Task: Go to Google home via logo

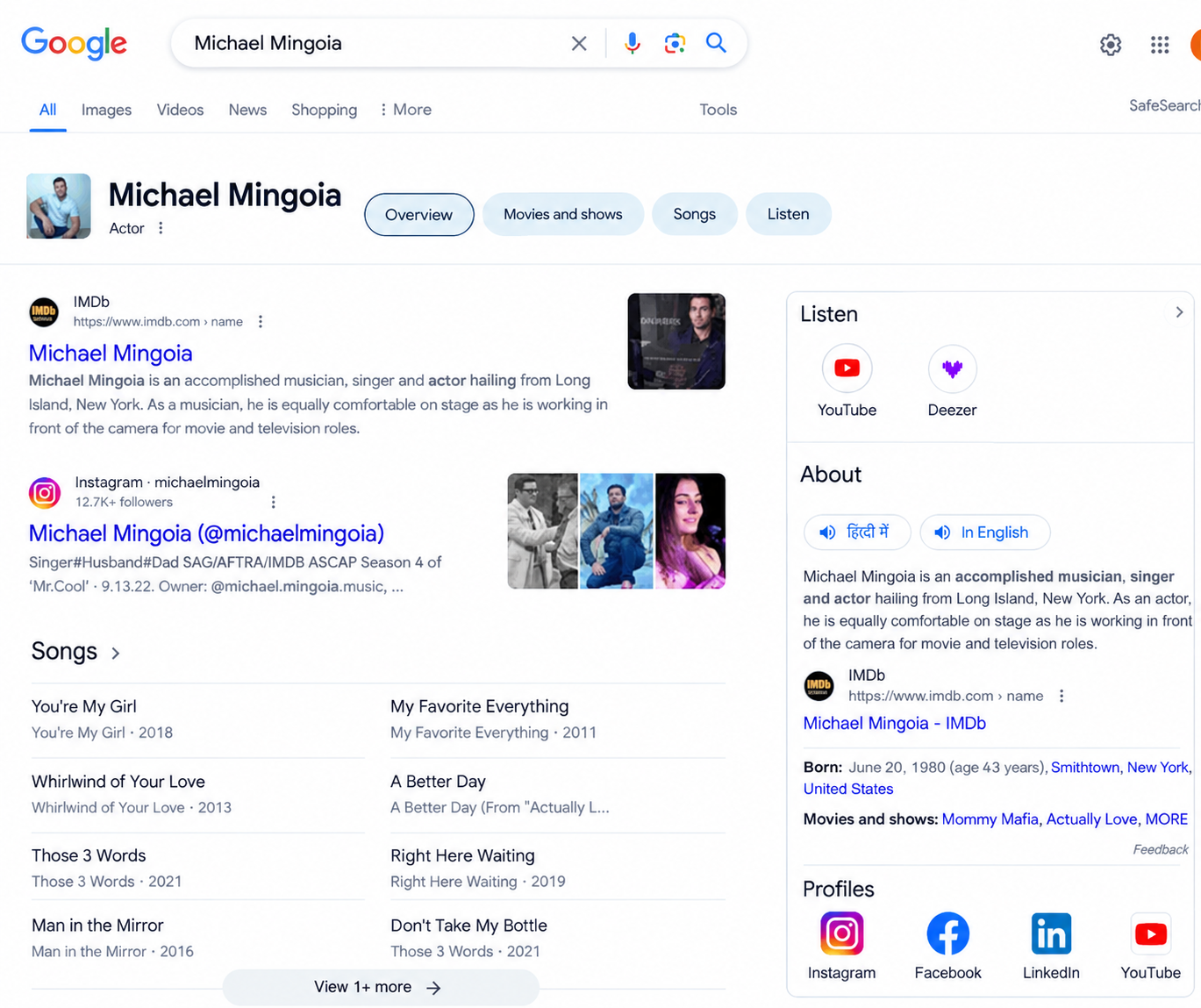Action: [x=75, y=42]
